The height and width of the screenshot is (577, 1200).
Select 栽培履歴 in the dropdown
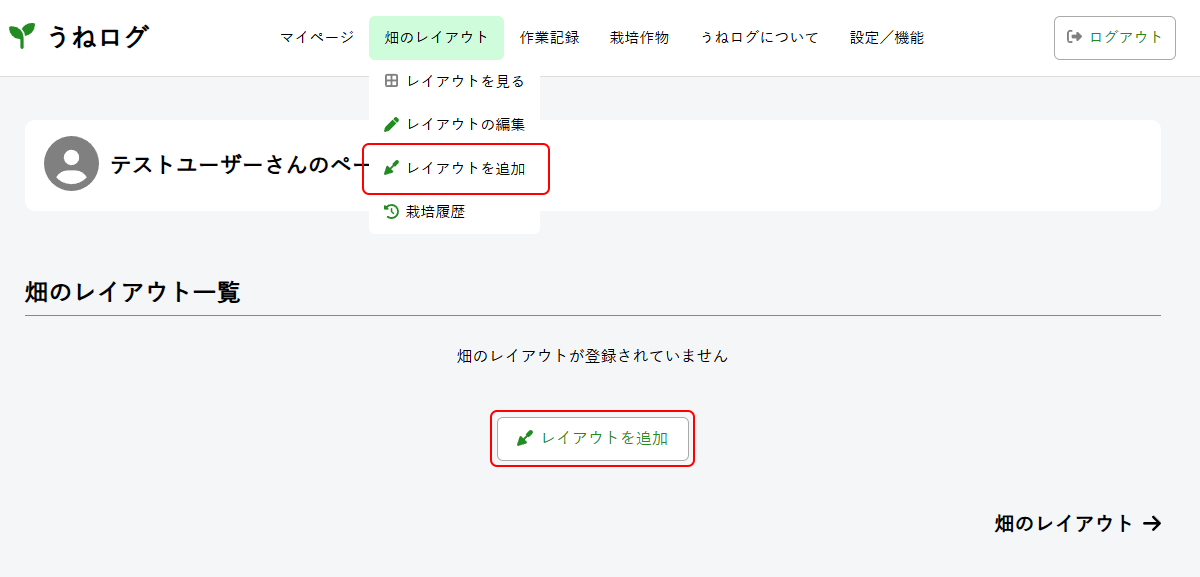[x=454, y=212]
